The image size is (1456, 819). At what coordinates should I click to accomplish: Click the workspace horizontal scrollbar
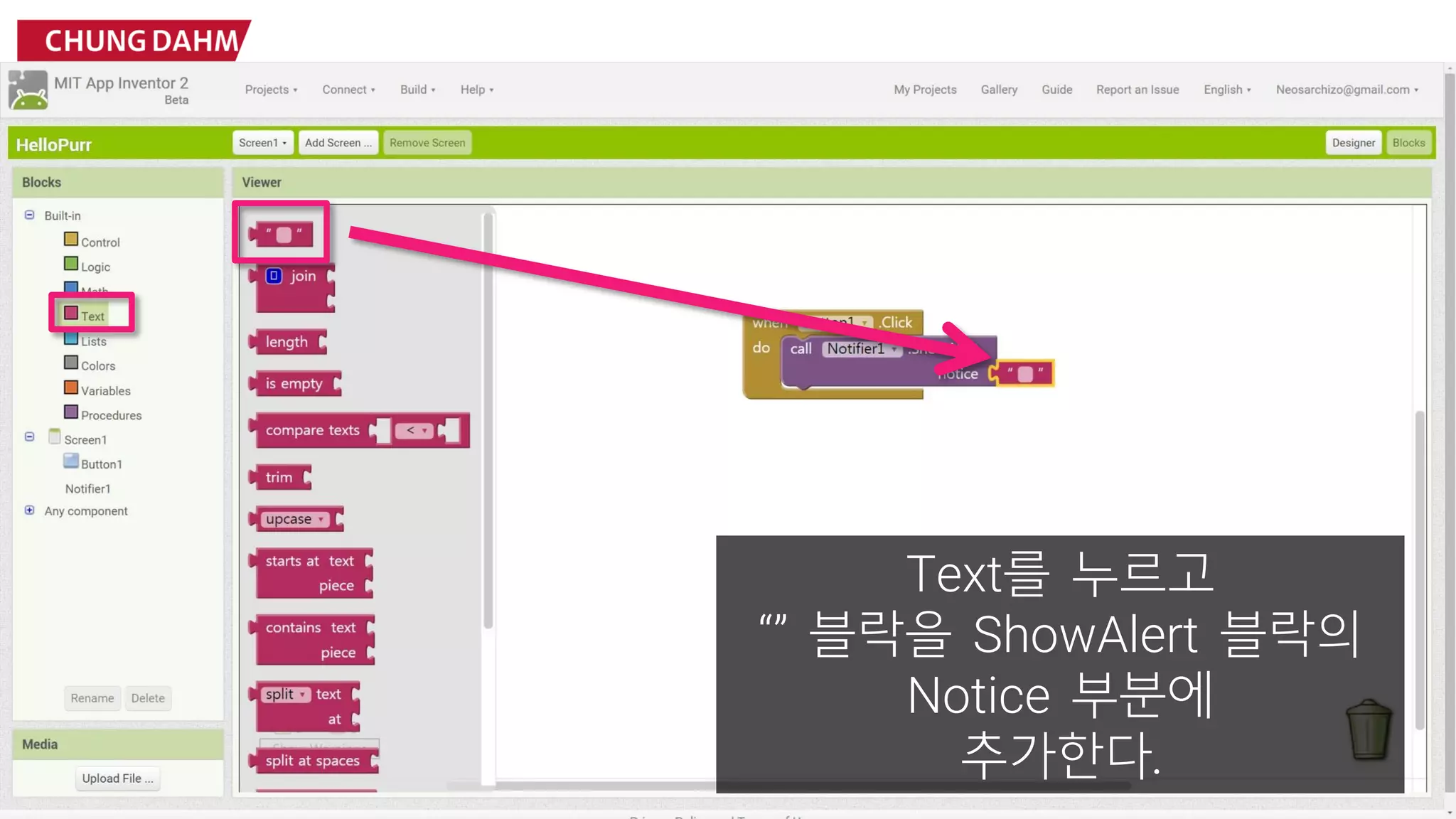(788, 786)
